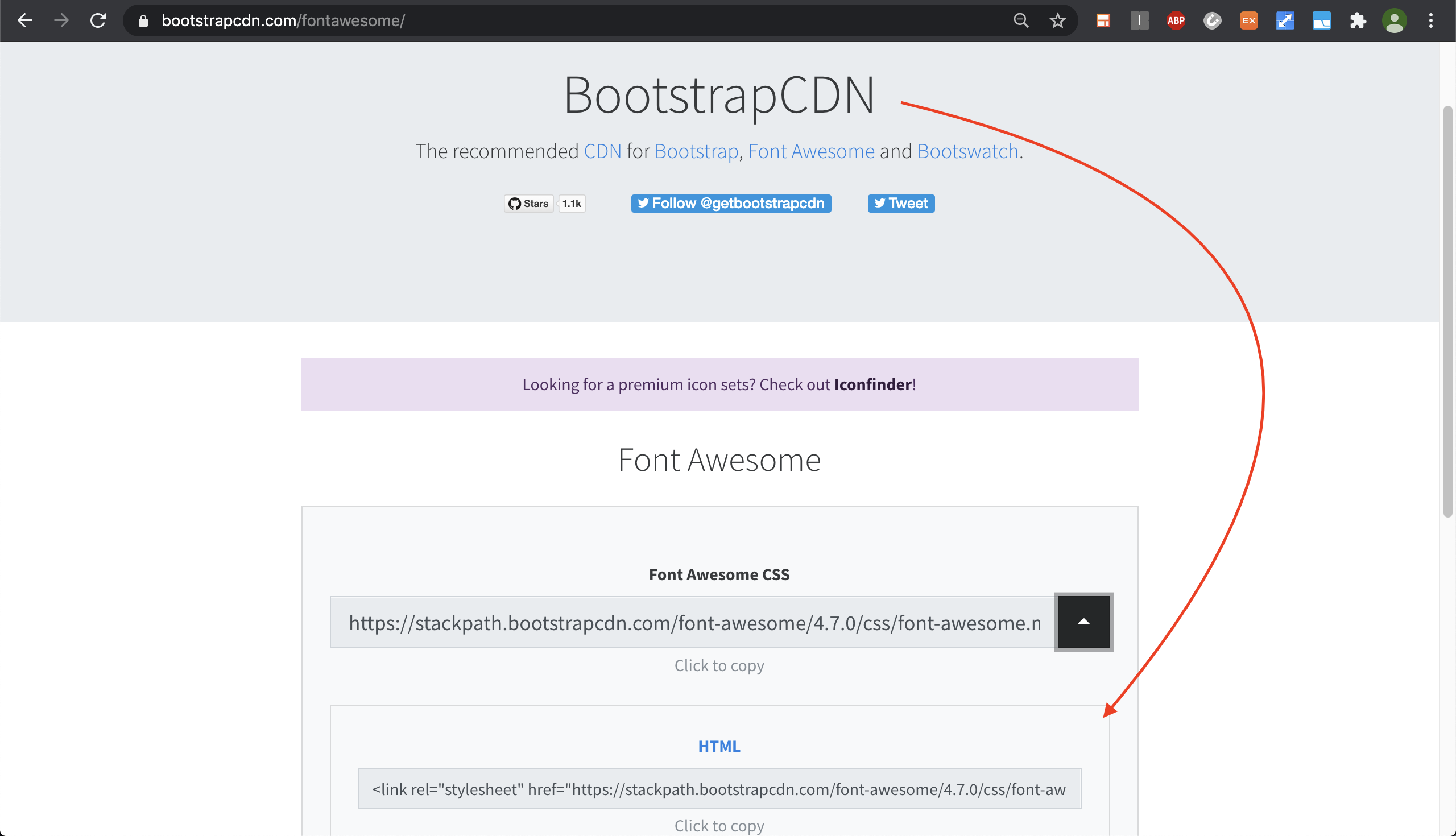Click the GitHub Stars badge

529,203
